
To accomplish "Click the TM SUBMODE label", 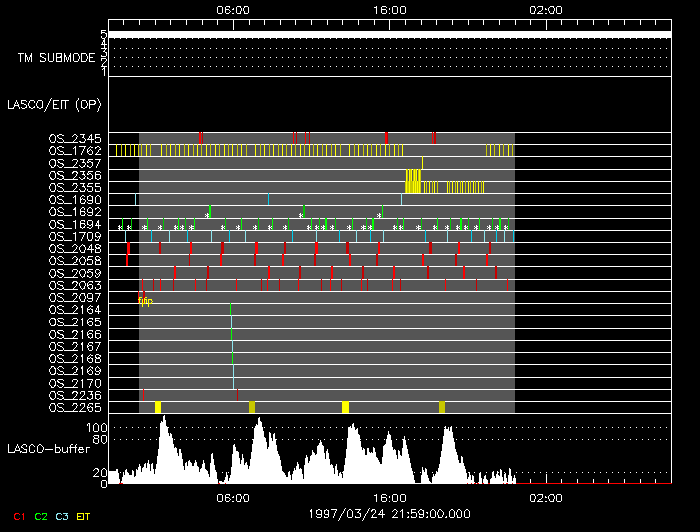I will pos(56,58).
